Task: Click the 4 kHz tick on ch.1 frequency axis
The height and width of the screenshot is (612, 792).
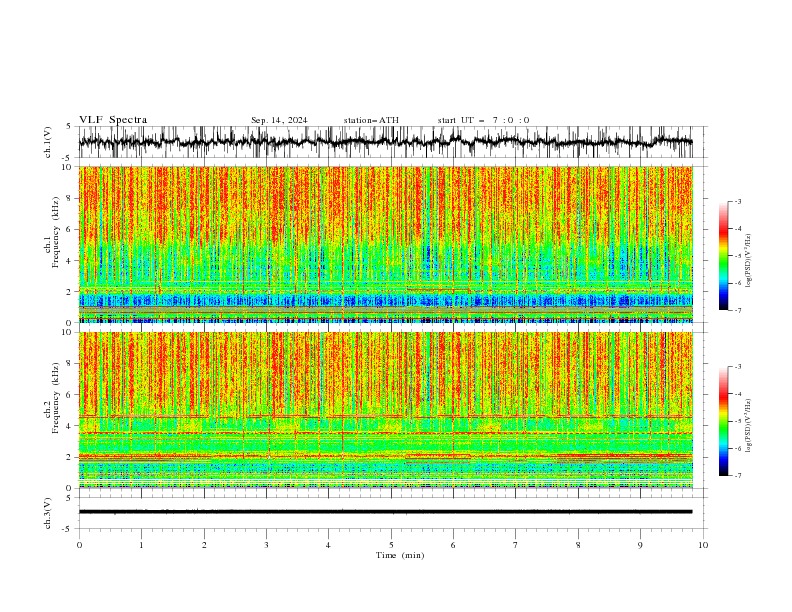Action: click(70, 261)
